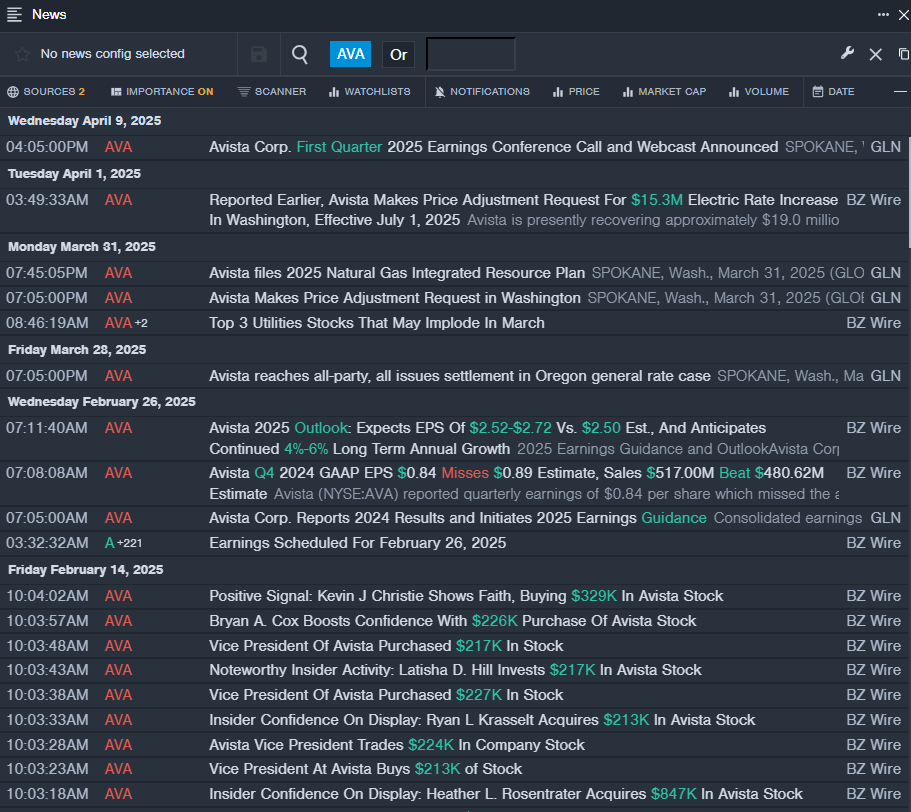This screenshot has height=812, width=911.
Task: Star the current news config
Action: (22, 54)
